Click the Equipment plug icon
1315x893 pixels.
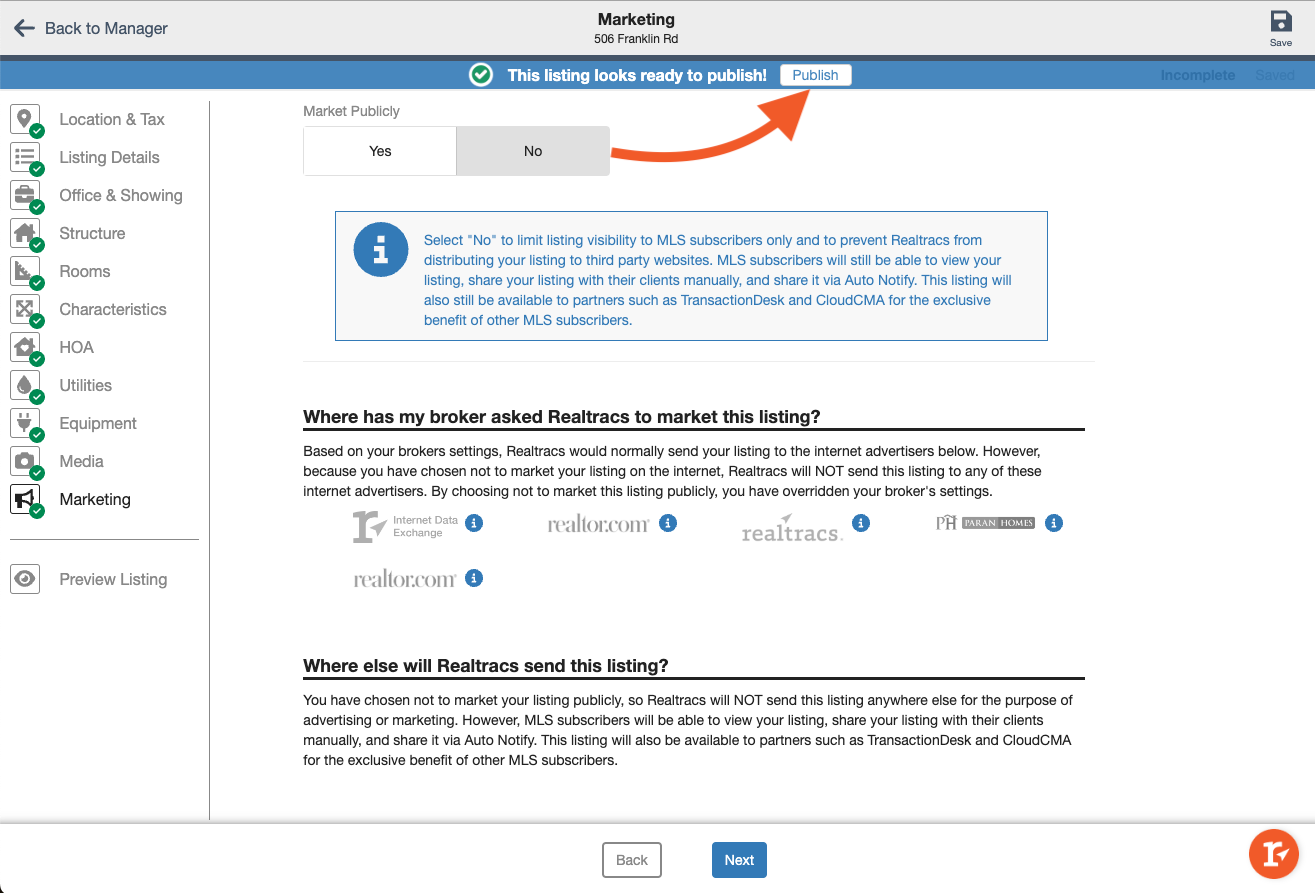pos(25,423)
